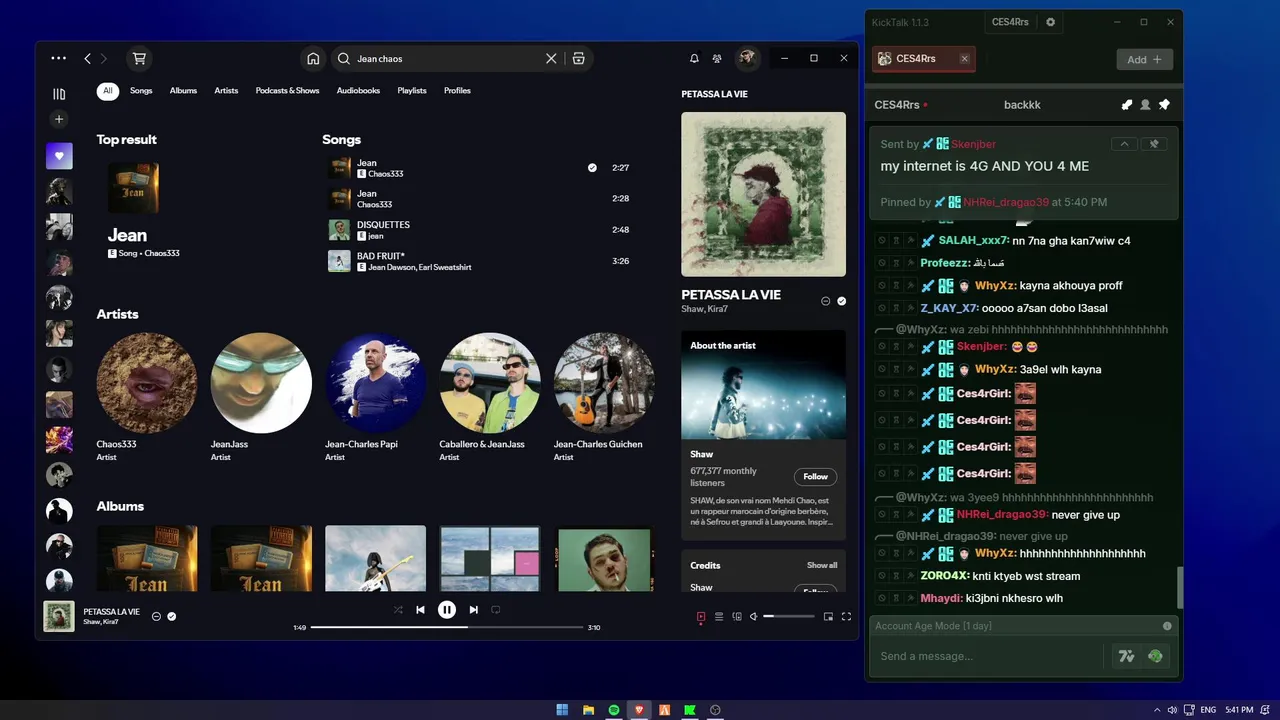The image size is (1280, 720).
Task: Create playlist with sidebar plus icon
Action: pos(59,119)
